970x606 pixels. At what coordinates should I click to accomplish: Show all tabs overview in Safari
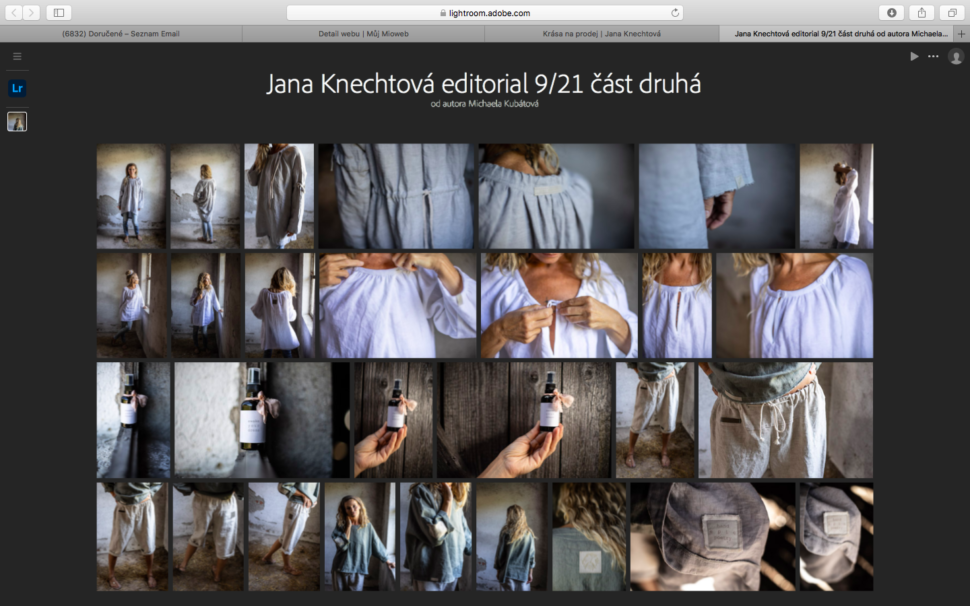951,13
